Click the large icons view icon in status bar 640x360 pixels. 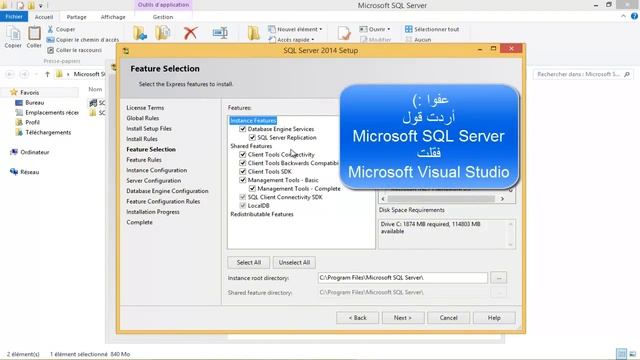(x=633, y=354)
